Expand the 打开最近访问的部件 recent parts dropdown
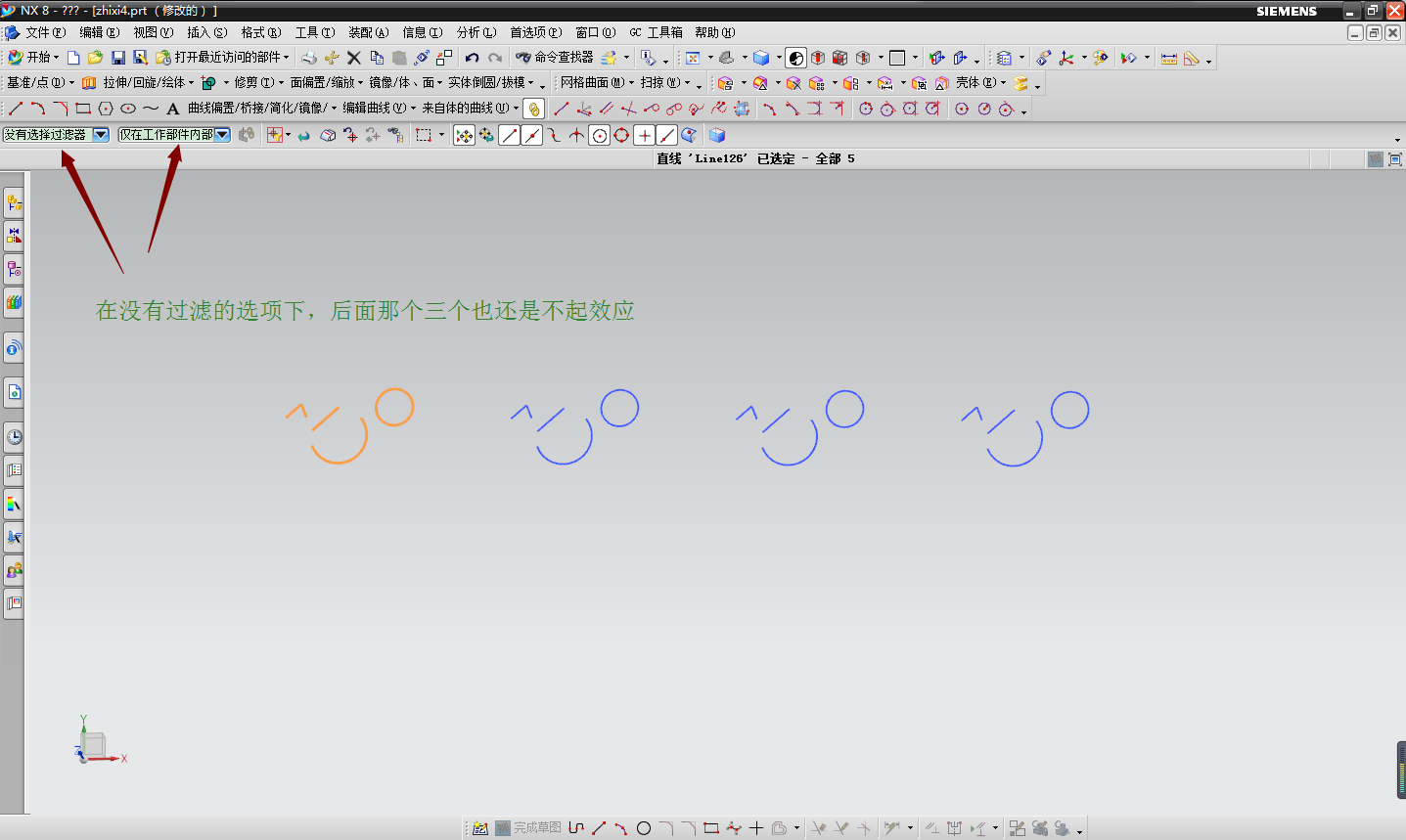Viewport: 1406px width, 840px height. point(222,58)
